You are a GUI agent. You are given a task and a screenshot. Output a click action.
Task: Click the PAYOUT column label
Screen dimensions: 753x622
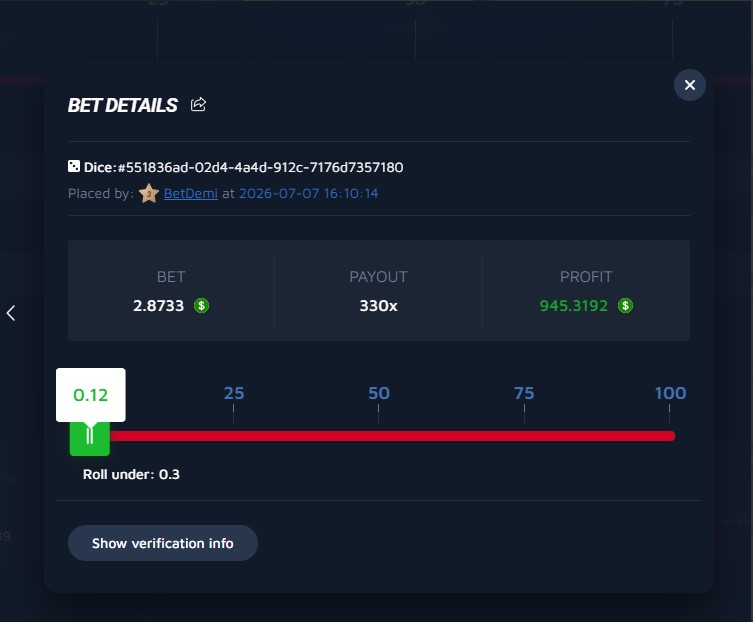378,277
